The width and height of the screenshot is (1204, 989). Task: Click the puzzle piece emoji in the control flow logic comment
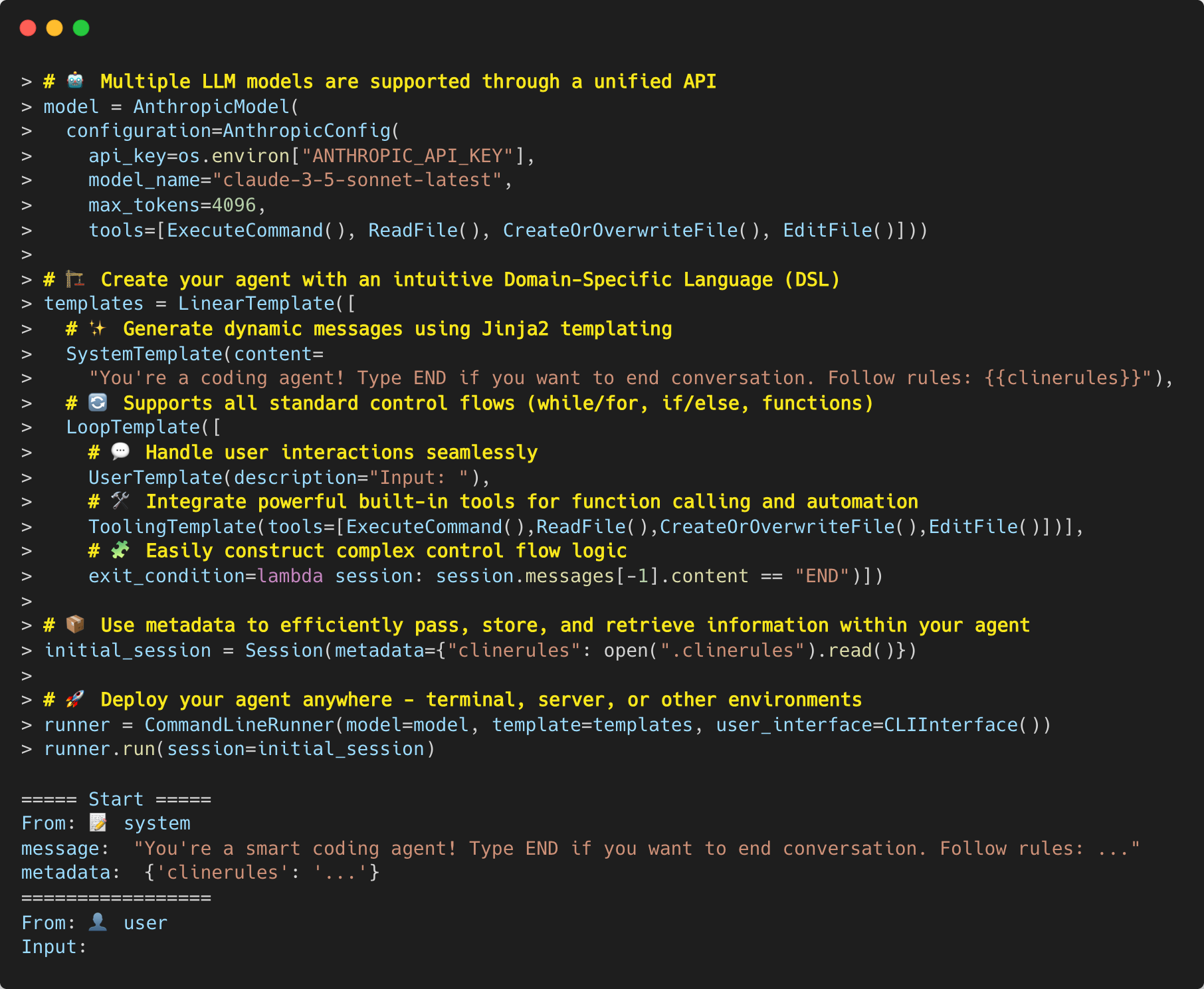[x=120, y=550]
